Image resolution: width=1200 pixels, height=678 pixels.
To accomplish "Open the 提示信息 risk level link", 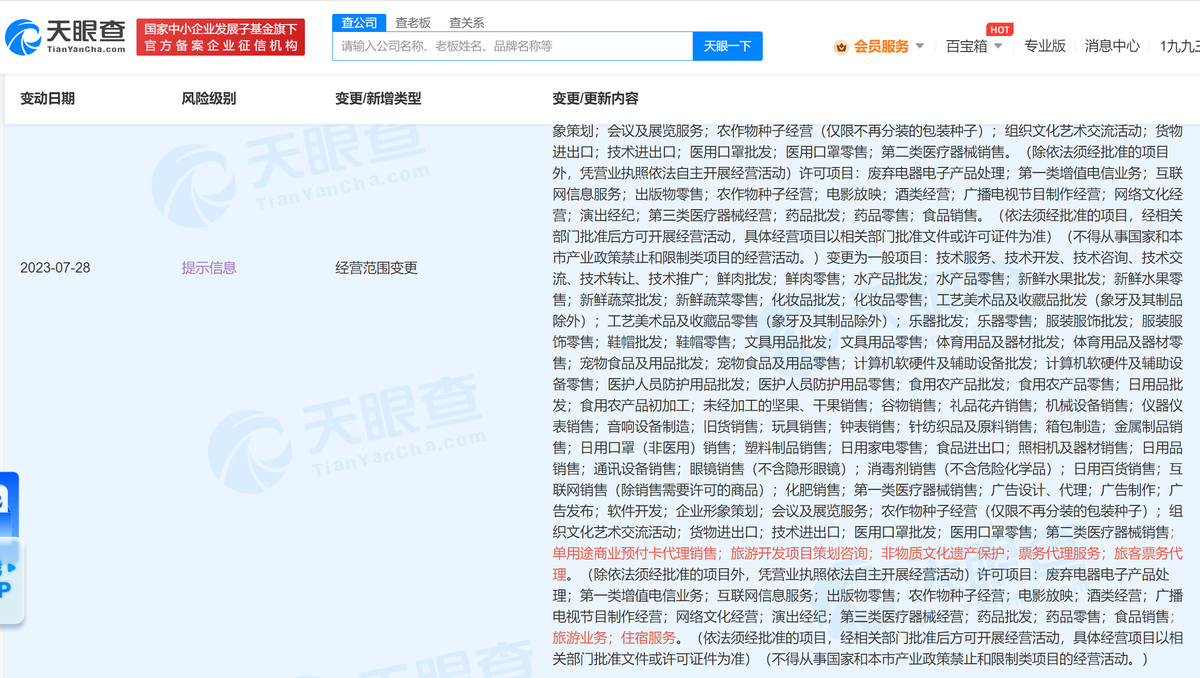I will point(209,267).
